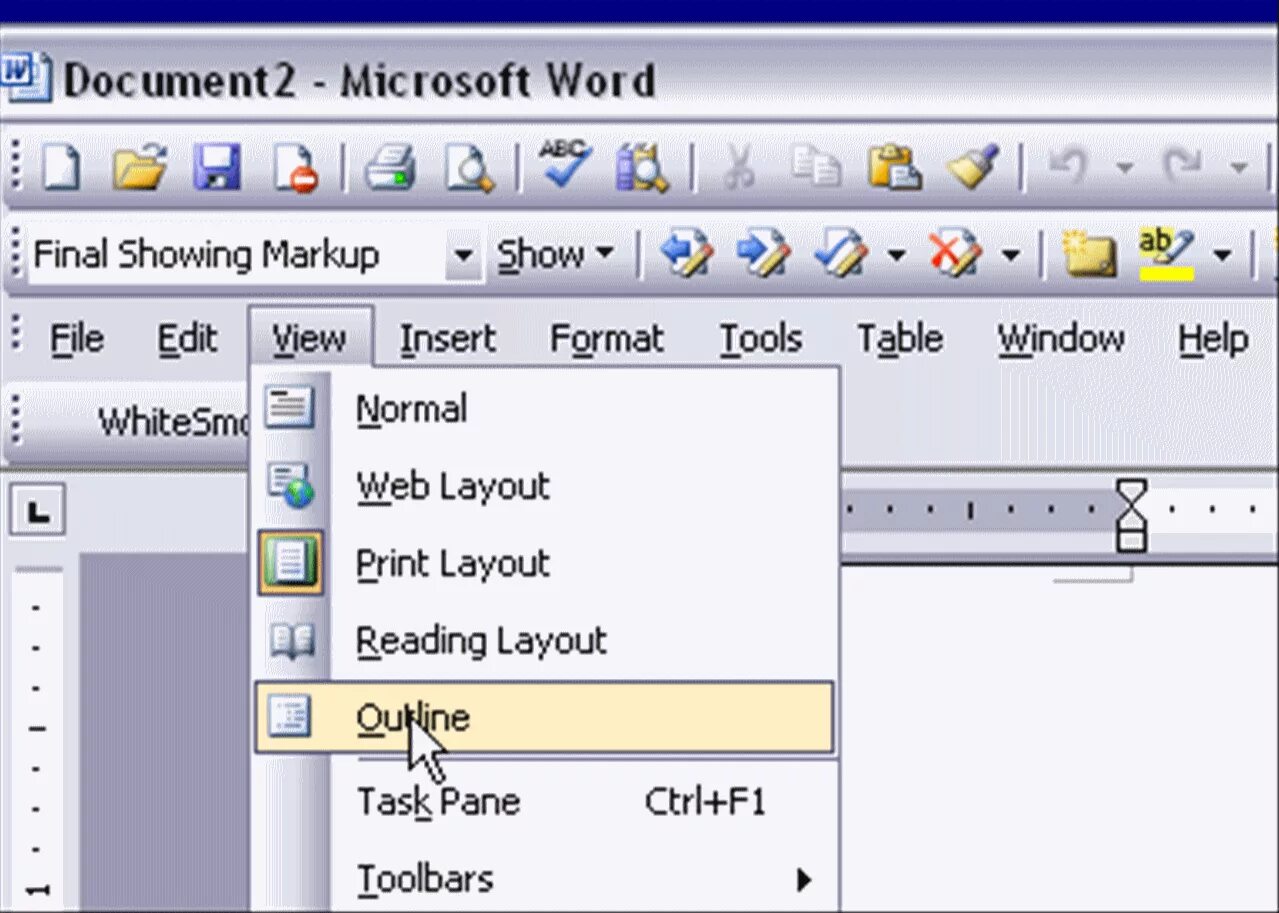Run Spelling and Grammar ABC check

(565, 165)
